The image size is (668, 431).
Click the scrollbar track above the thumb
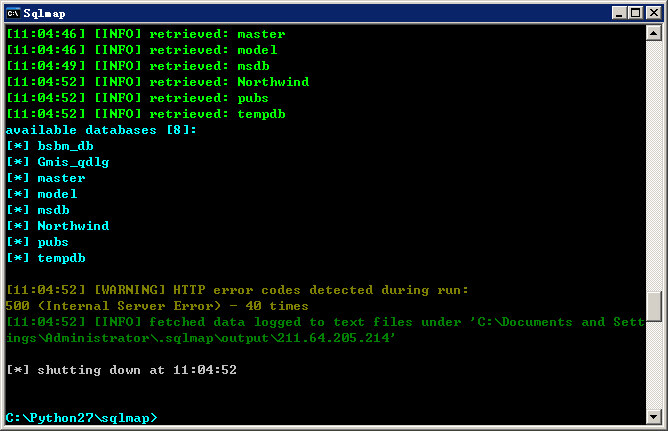coord(654,166)
